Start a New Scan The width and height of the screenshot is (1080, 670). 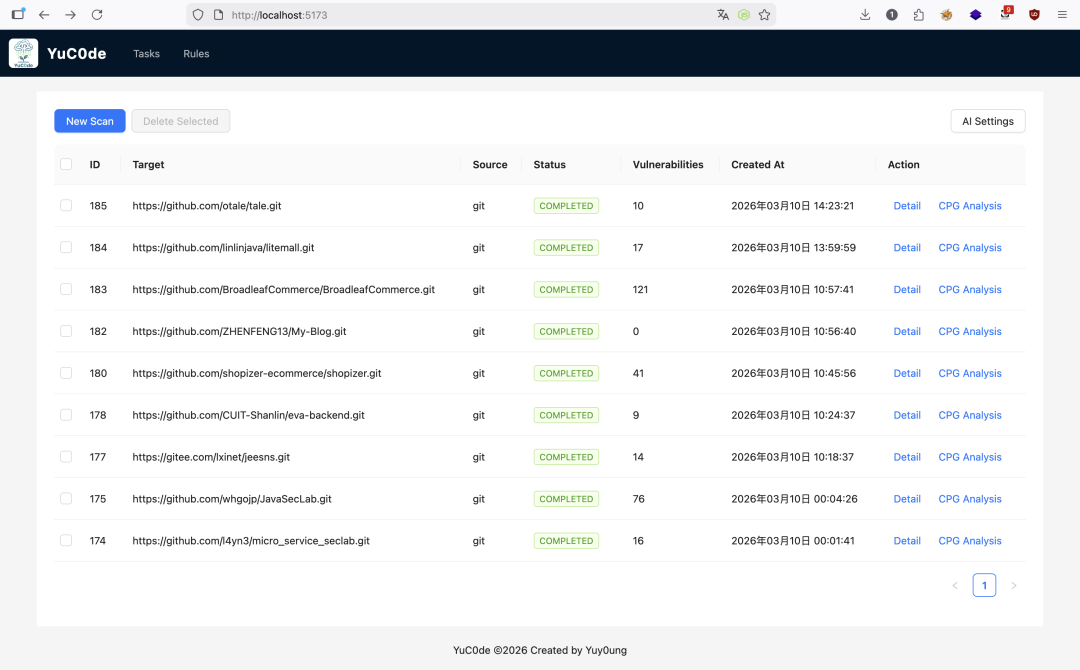click(90, 121)
